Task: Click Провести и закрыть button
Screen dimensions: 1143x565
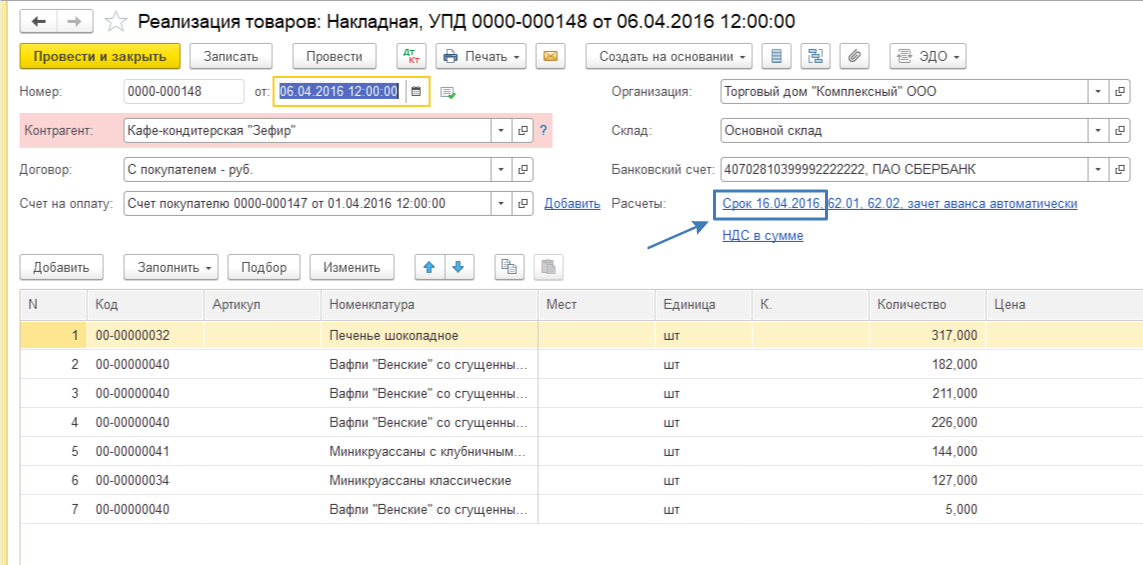Action: pyautogui.click(x=100, y=56)
